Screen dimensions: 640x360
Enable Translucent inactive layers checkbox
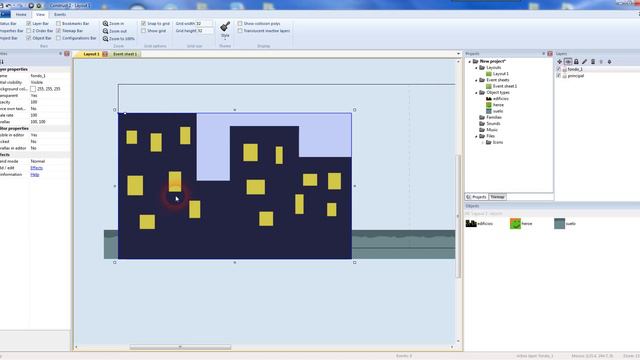240,31
